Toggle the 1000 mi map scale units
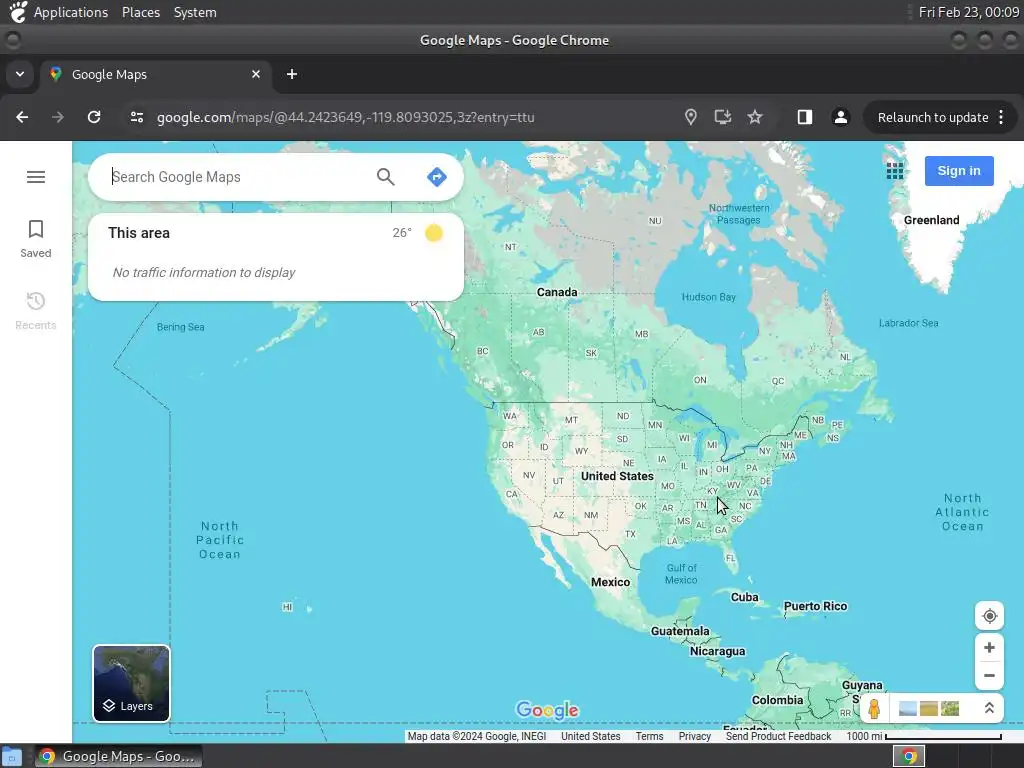Image resolution: width=1024 pixels, height=768 pixels. [923, 736]
